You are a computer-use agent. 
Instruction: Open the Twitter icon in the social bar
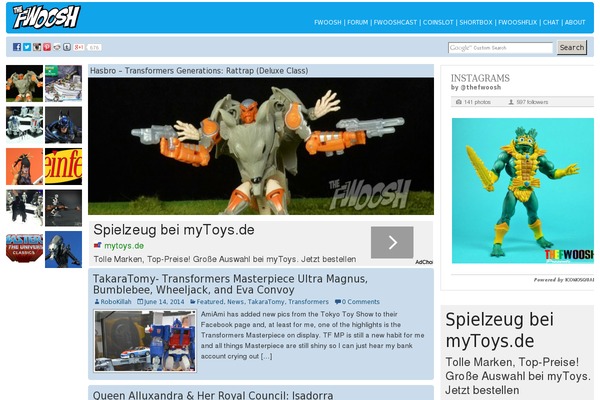(27, 47)
